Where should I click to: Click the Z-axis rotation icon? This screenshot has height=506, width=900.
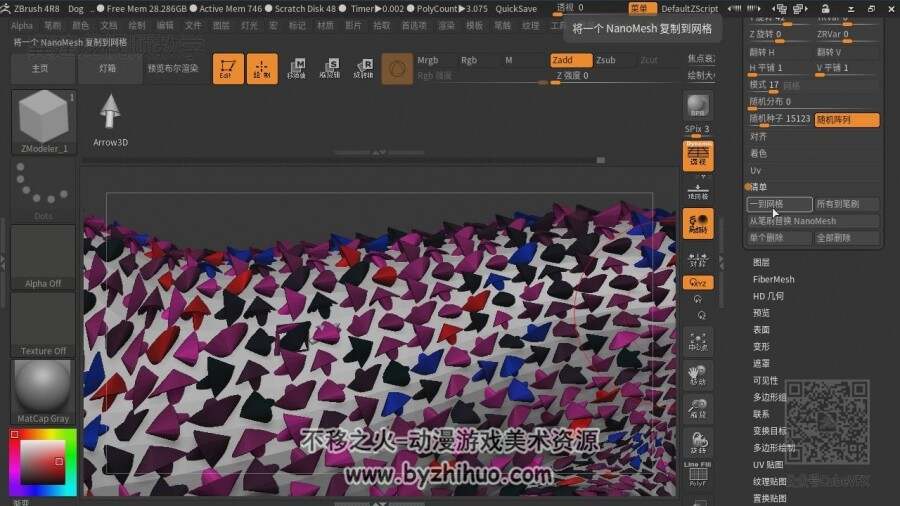tap(701, 315)
